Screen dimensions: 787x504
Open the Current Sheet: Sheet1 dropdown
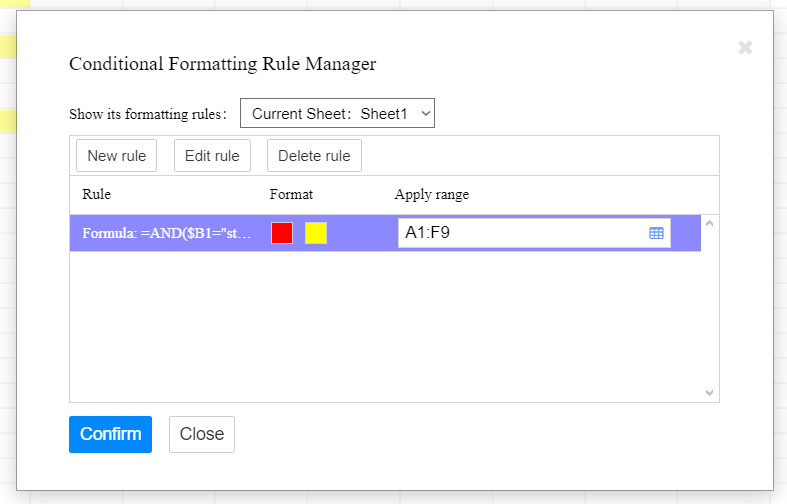click(x=337, y=114)
